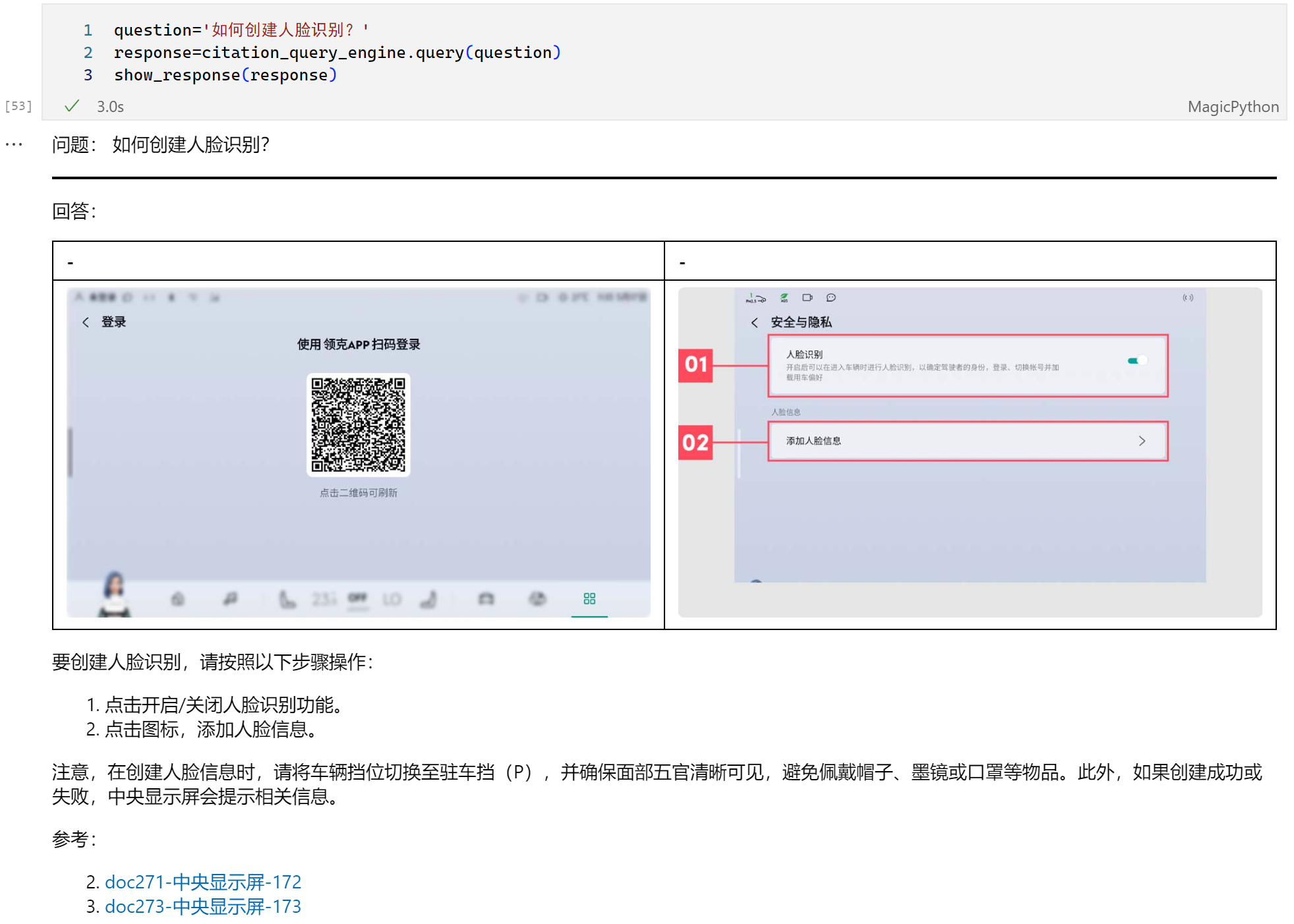The width and height of the screenshot is (1294, 924).
Task: Click the back chevron on 安全与隐私
Action: pyautogui.click(x=754, y=323)
